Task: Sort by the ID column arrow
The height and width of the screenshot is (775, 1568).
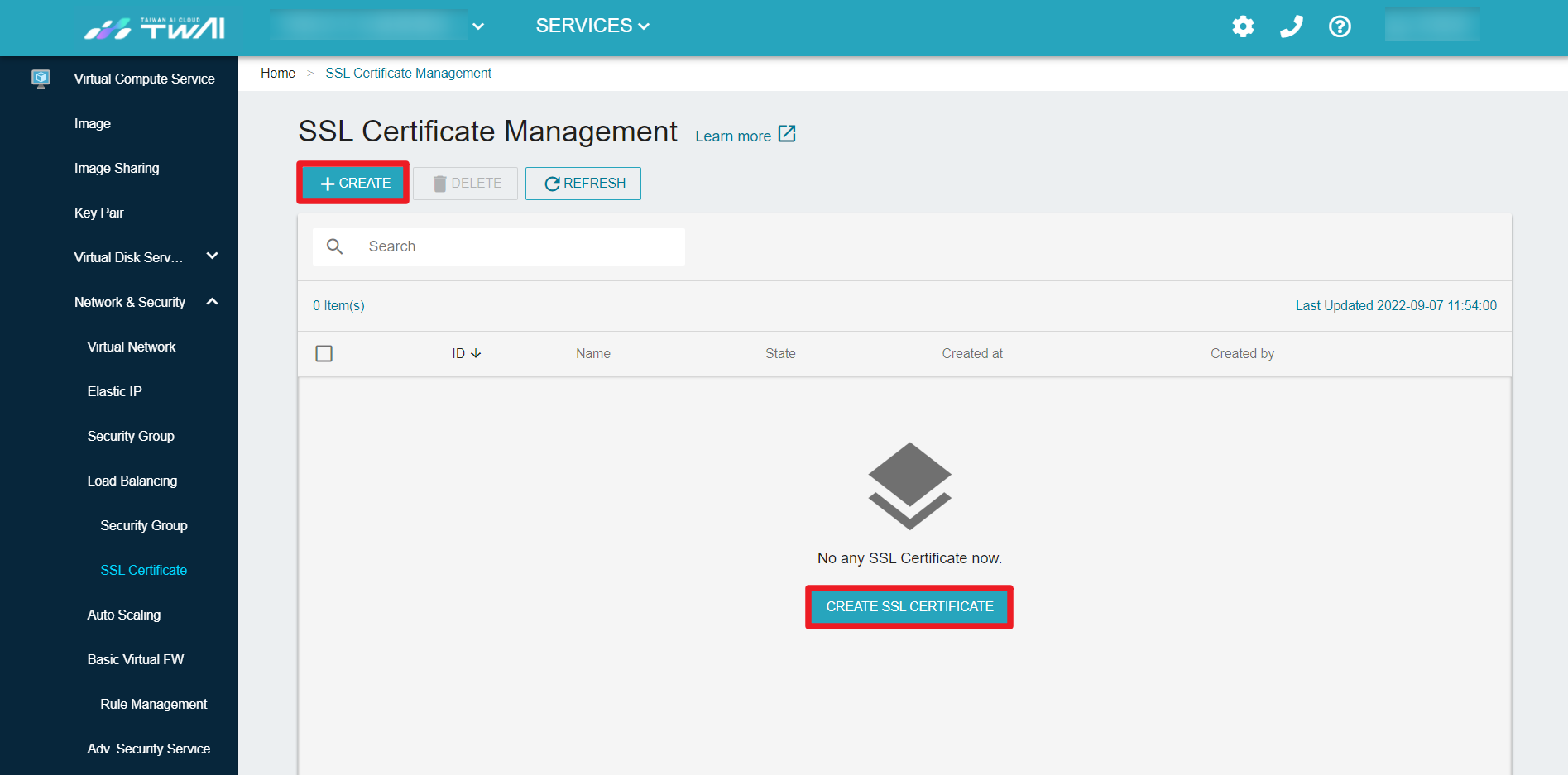Action: click(x=476, y=353)
